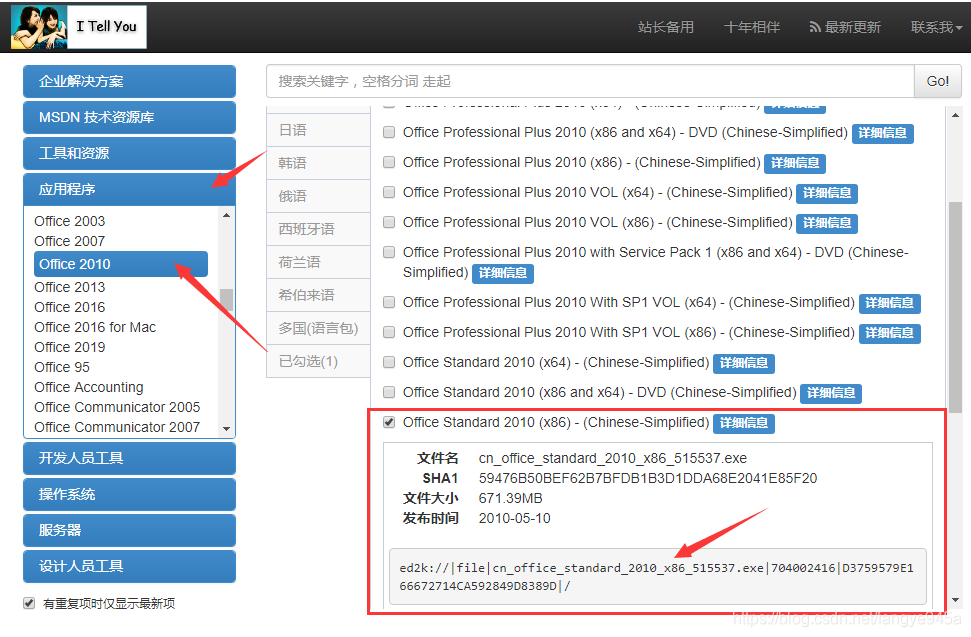This screenshot has width=971, height=637.
Task: Switch to the 荷兰语 language tab
Action: click(x=318, y=262)
